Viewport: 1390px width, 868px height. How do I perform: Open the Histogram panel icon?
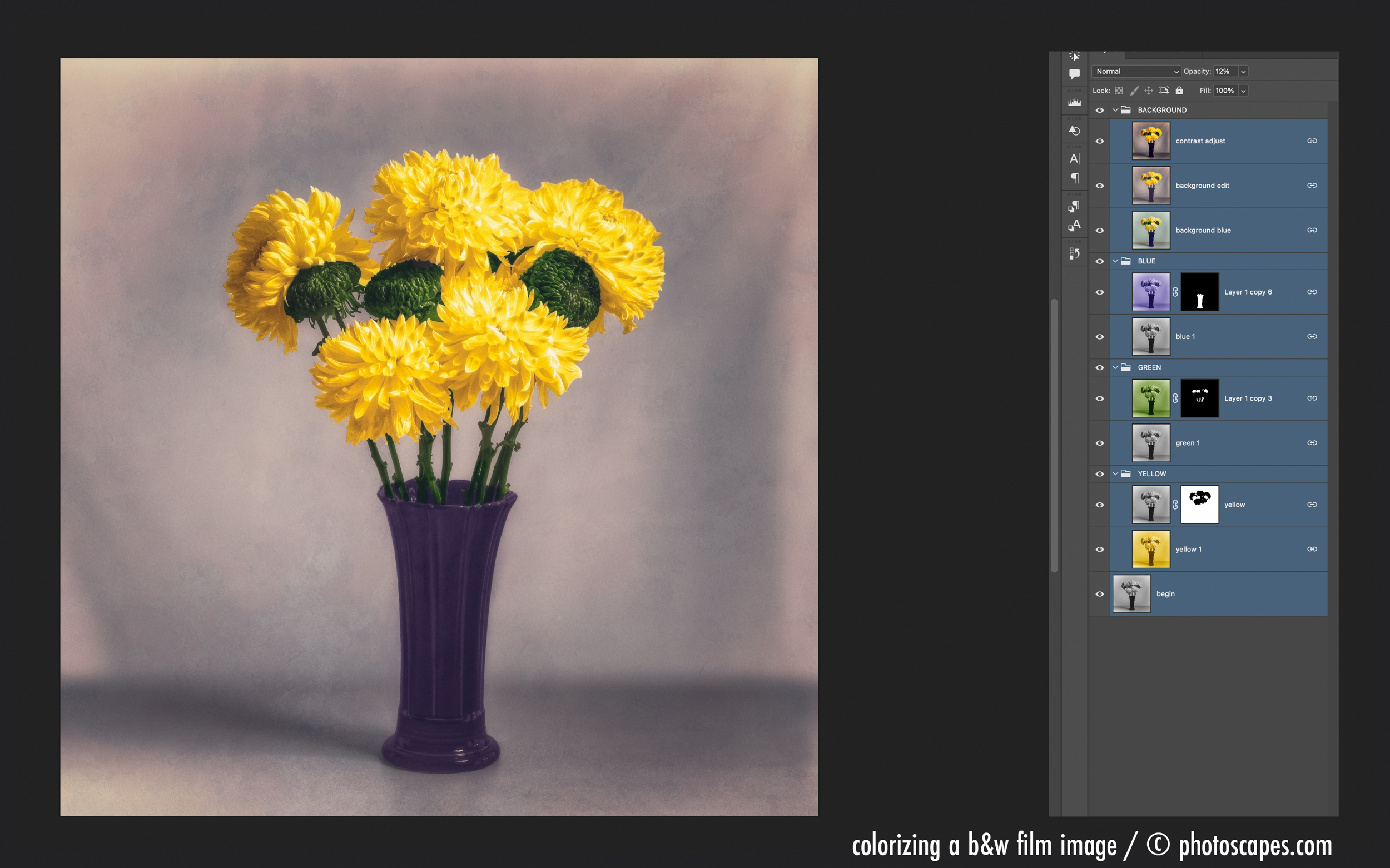click(x=1074, y=103)
